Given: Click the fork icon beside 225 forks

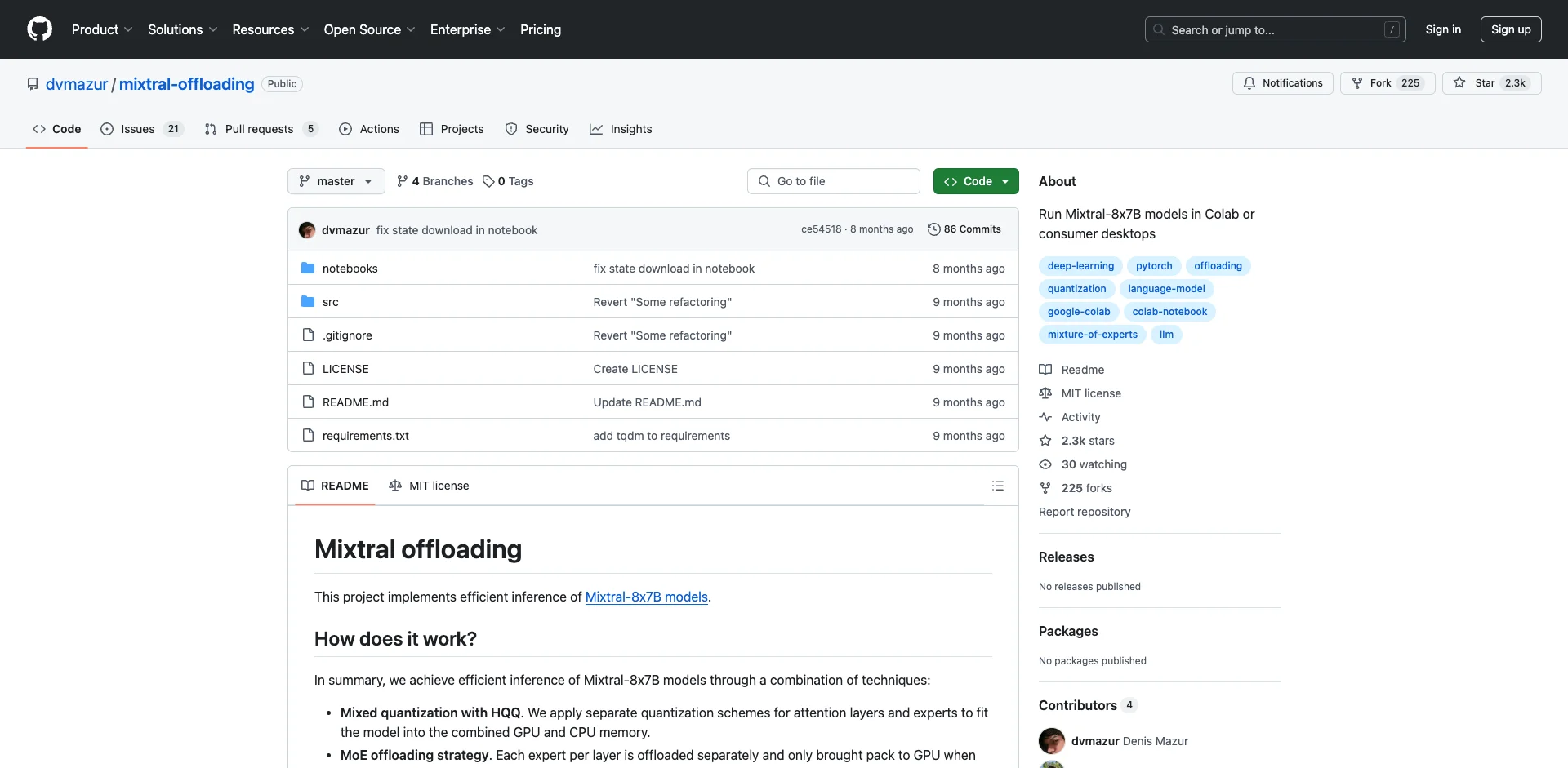Looking at the screenshot, I should (x=1045, y=488).
